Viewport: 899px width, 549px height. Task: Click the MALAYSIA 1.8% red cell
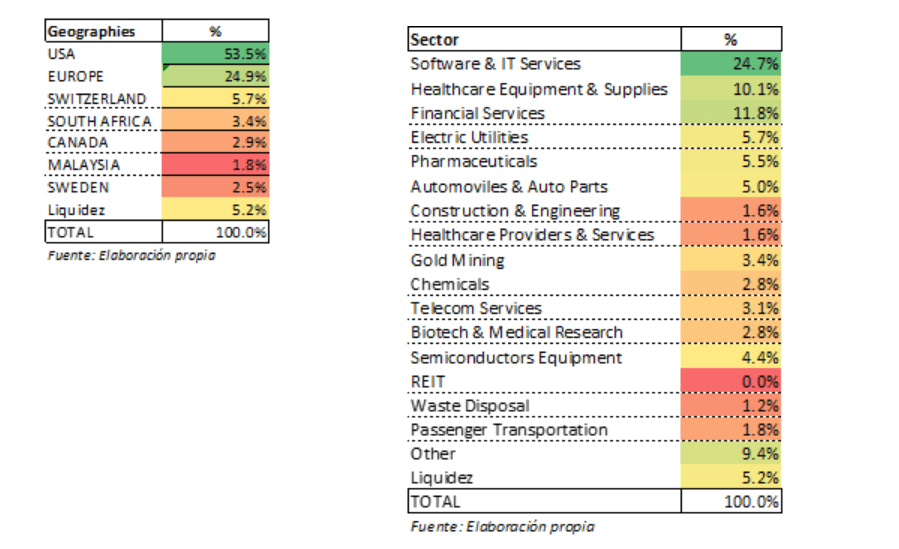click(x=216, y=164)
